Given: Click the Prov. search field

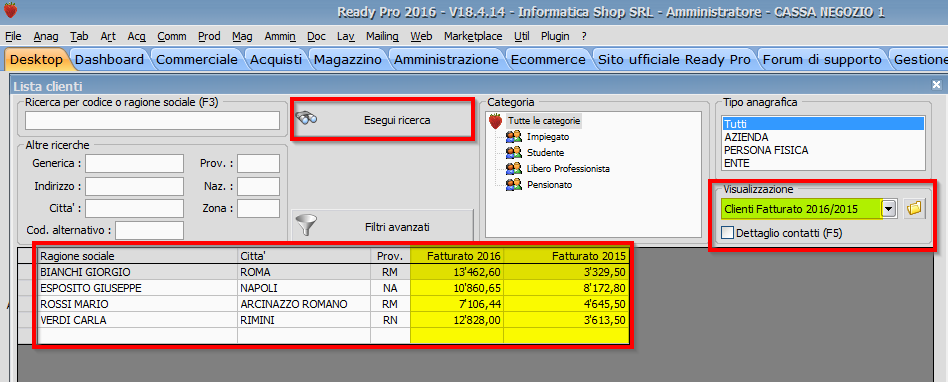Looking at the screenshot, I should [258, 163].
